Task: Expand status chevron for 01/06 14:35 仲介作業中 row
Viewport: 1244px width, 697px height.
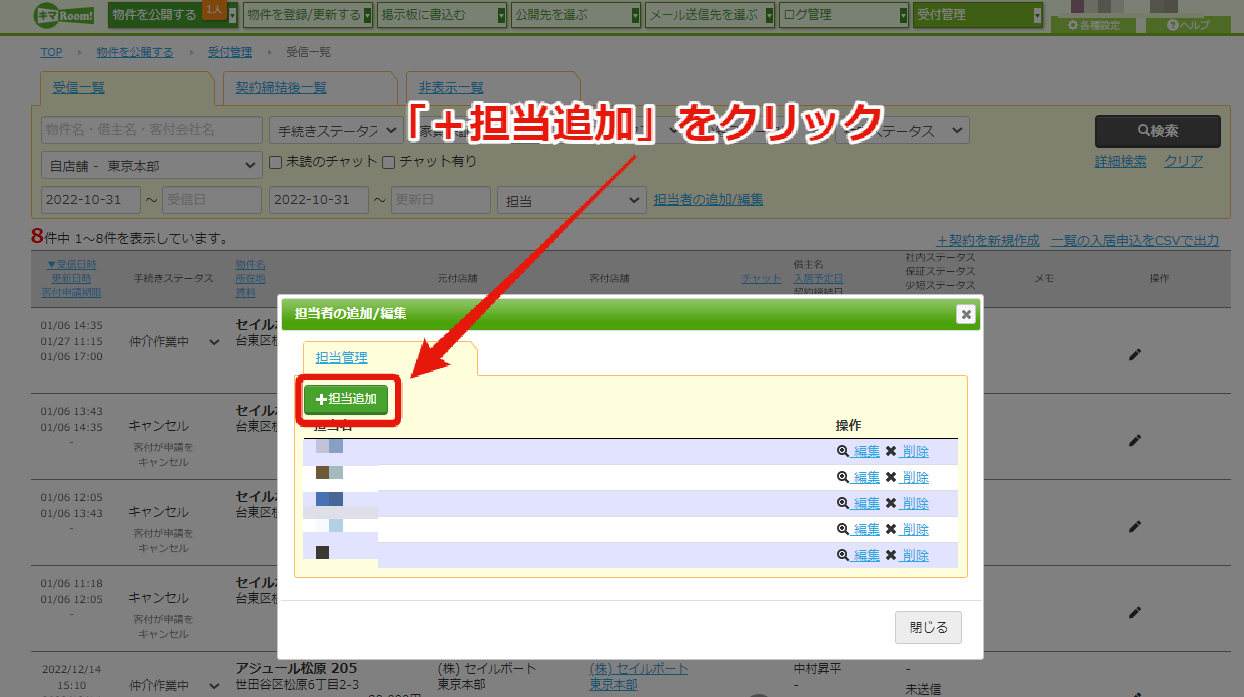Action: pyautogui.click(x=214, y=343)
